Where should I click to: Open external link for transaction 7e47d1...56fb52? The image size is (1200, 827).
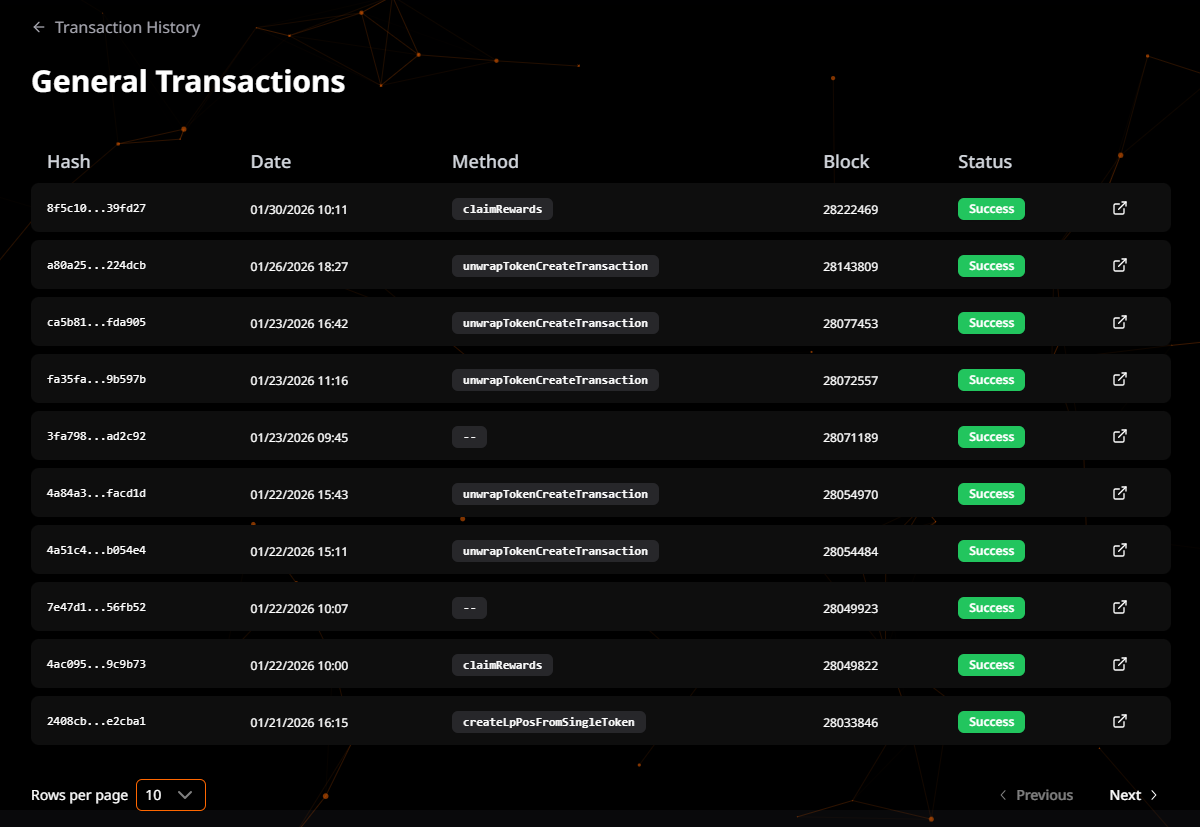click(x=1120, y=607)
